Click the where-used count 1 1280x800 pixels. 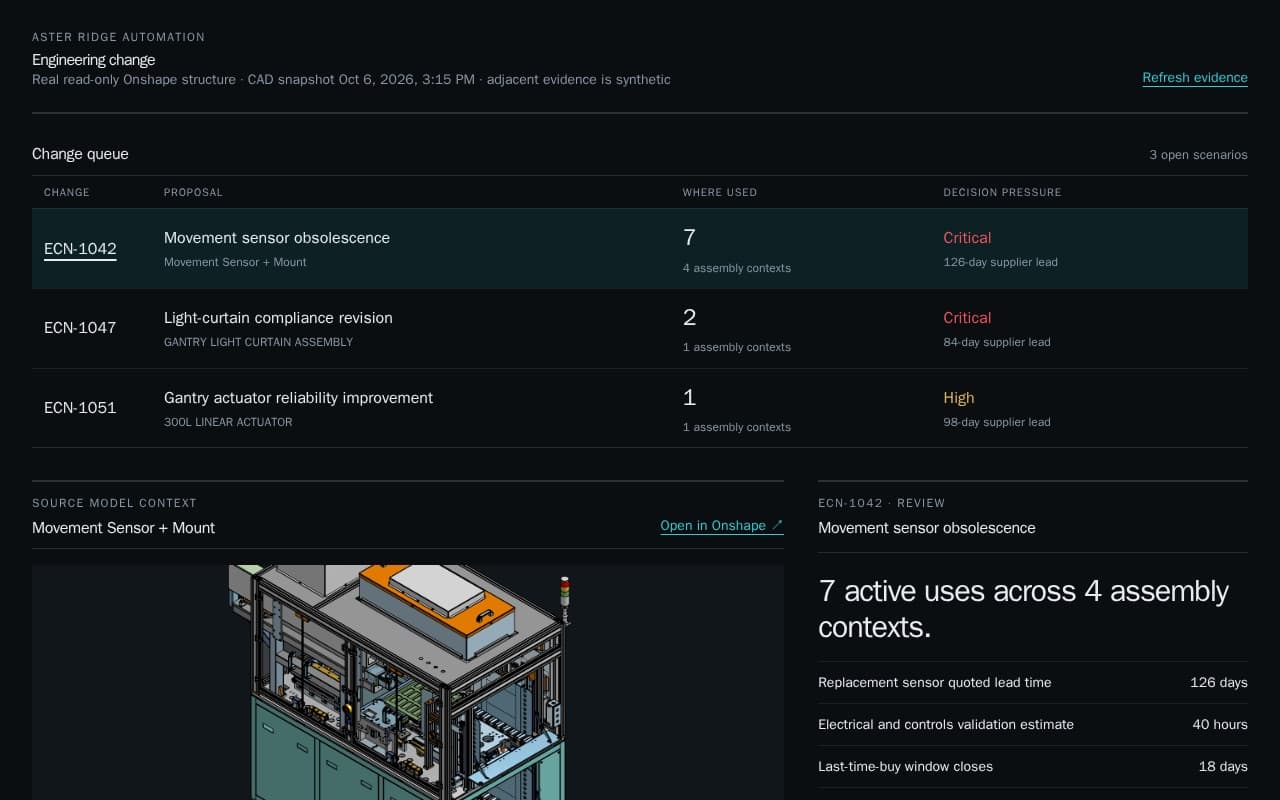pyautogui.click(x=689, y=398)
